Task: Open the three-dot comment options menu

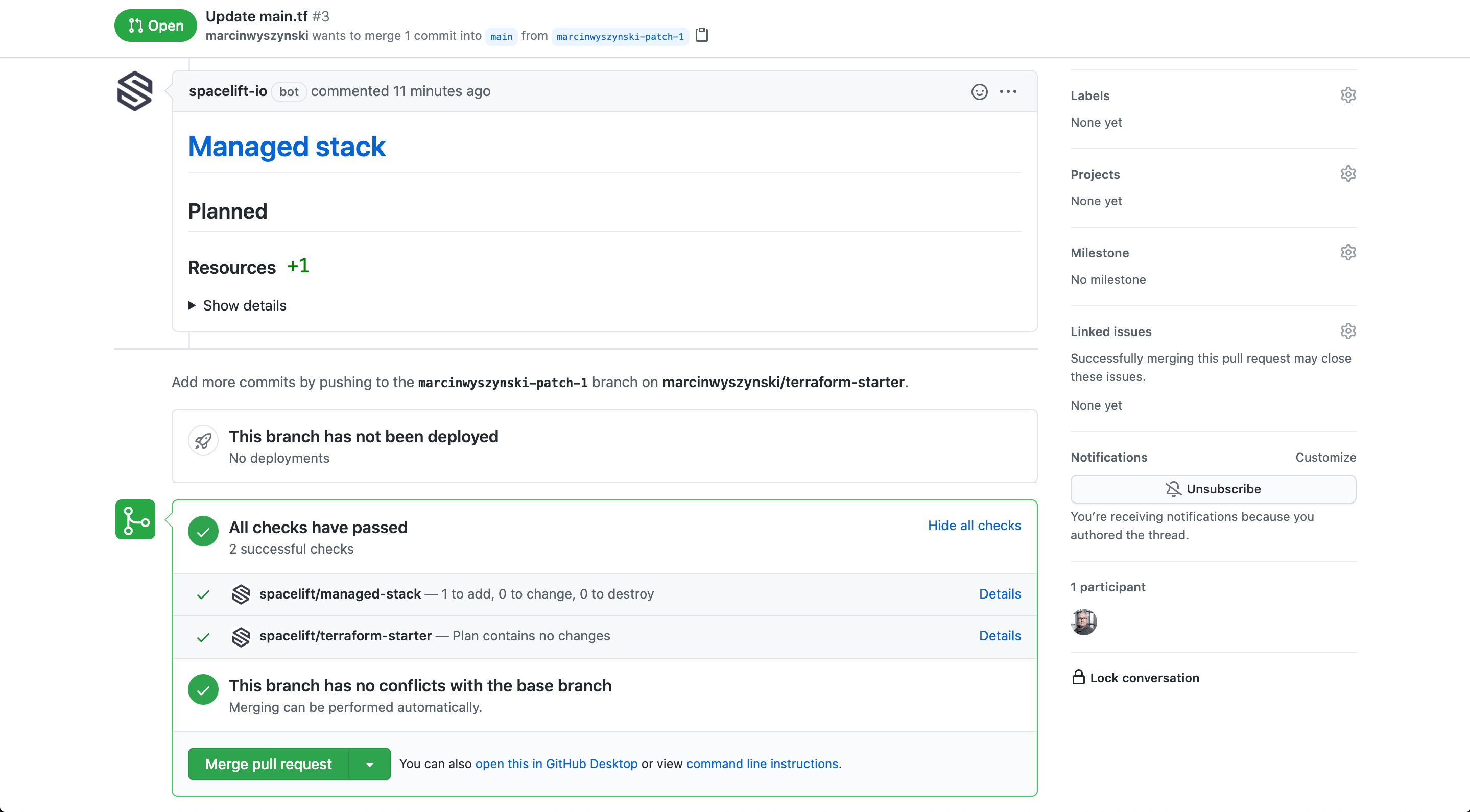Action: [1008, 92]
